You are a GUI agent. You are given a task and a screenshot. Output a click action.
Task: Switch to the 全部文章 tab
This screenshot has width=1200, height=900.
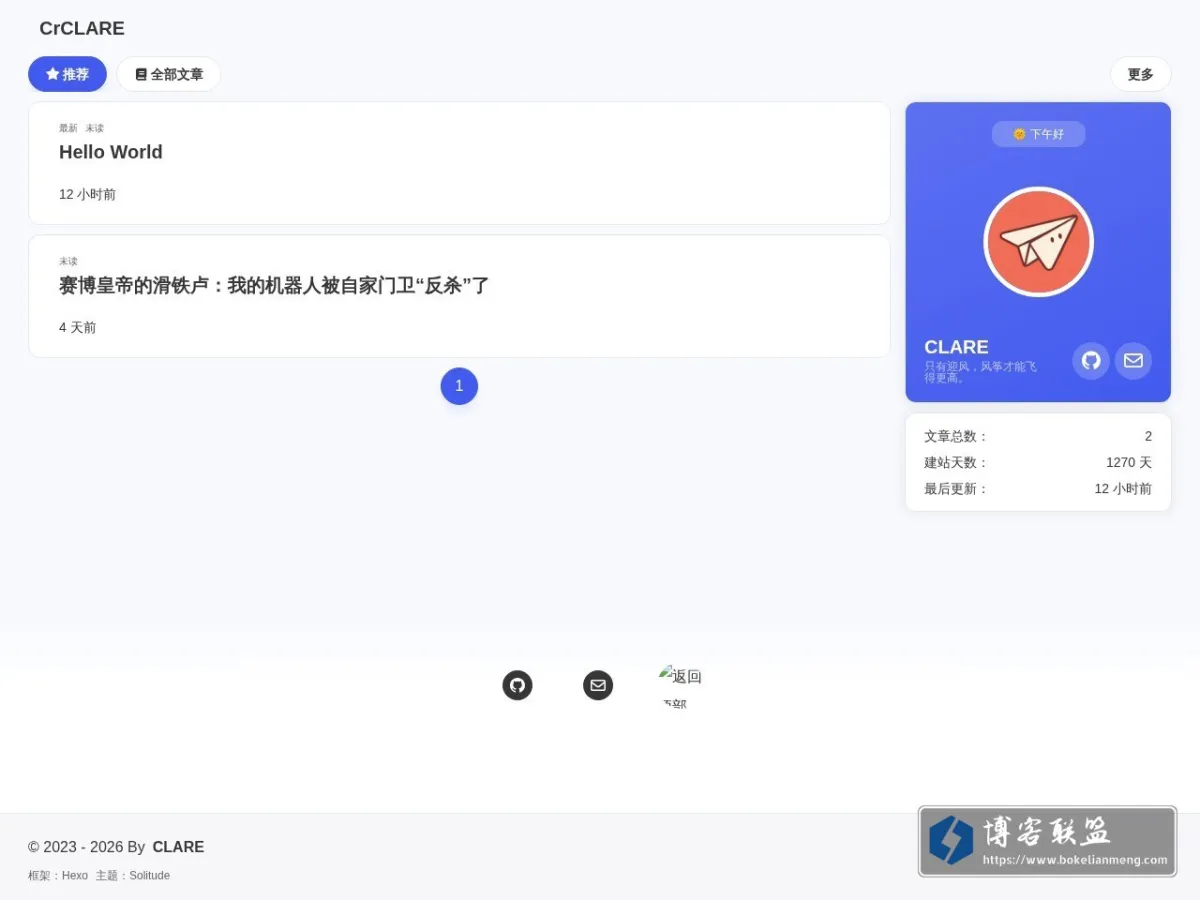(169, 74)
